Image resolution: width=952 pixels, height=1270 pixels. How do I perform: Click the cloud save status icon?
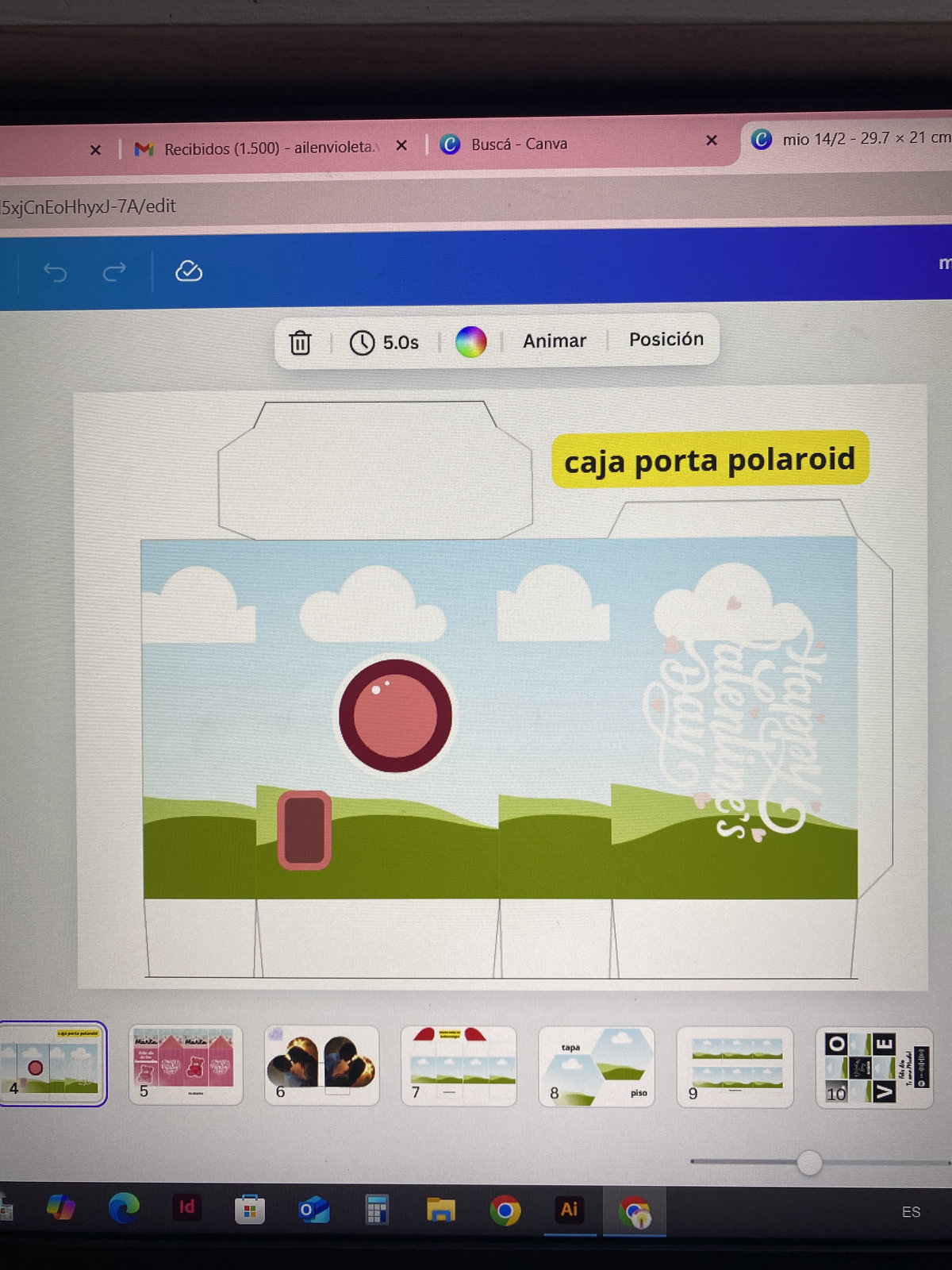pos(188,271)
